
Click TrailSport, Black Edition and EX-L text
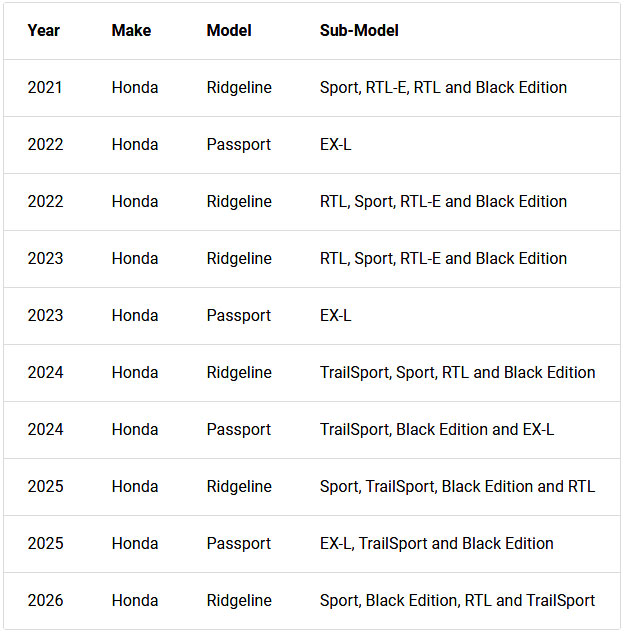tap(437, 430)
